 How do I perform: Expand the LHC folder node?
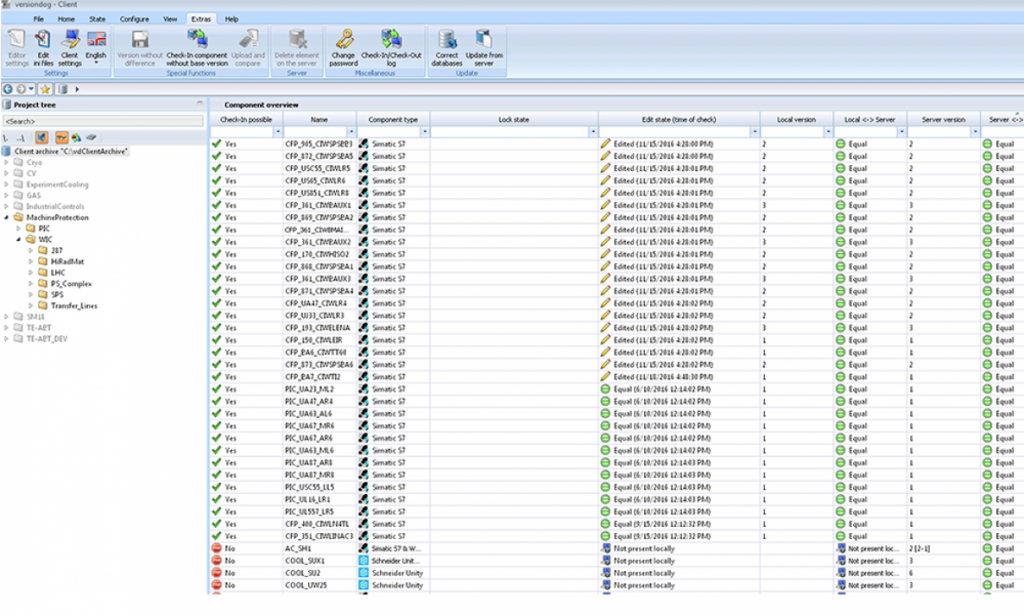[30, 272]
